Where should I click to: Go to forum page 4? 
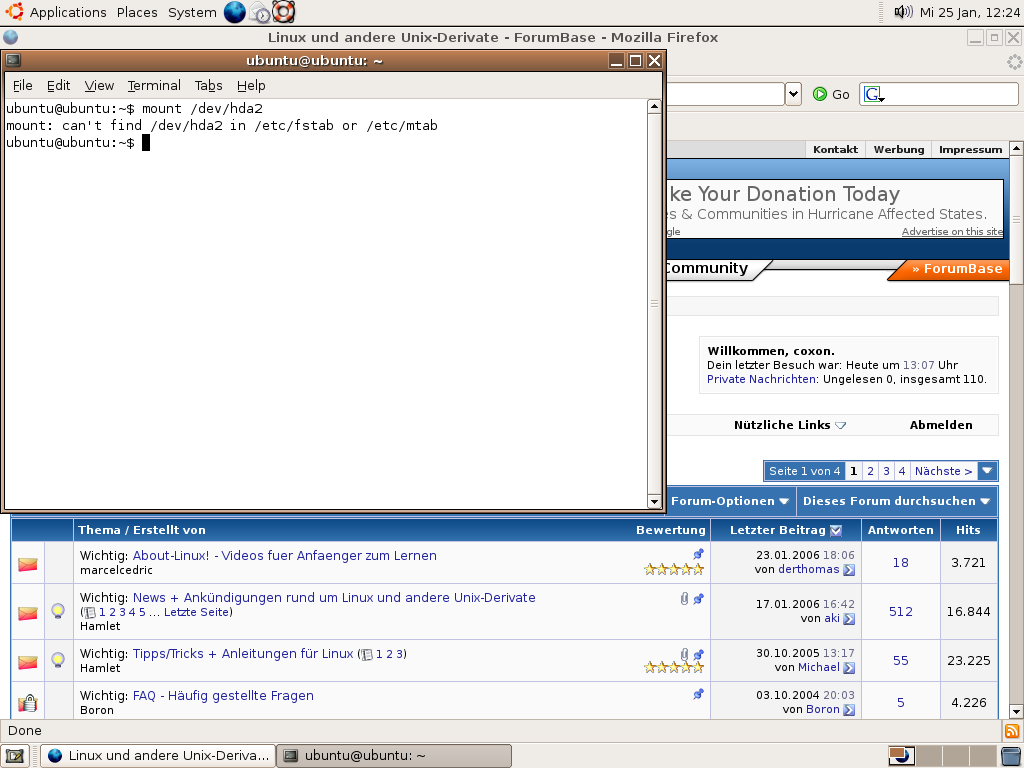tap(902, 471)
